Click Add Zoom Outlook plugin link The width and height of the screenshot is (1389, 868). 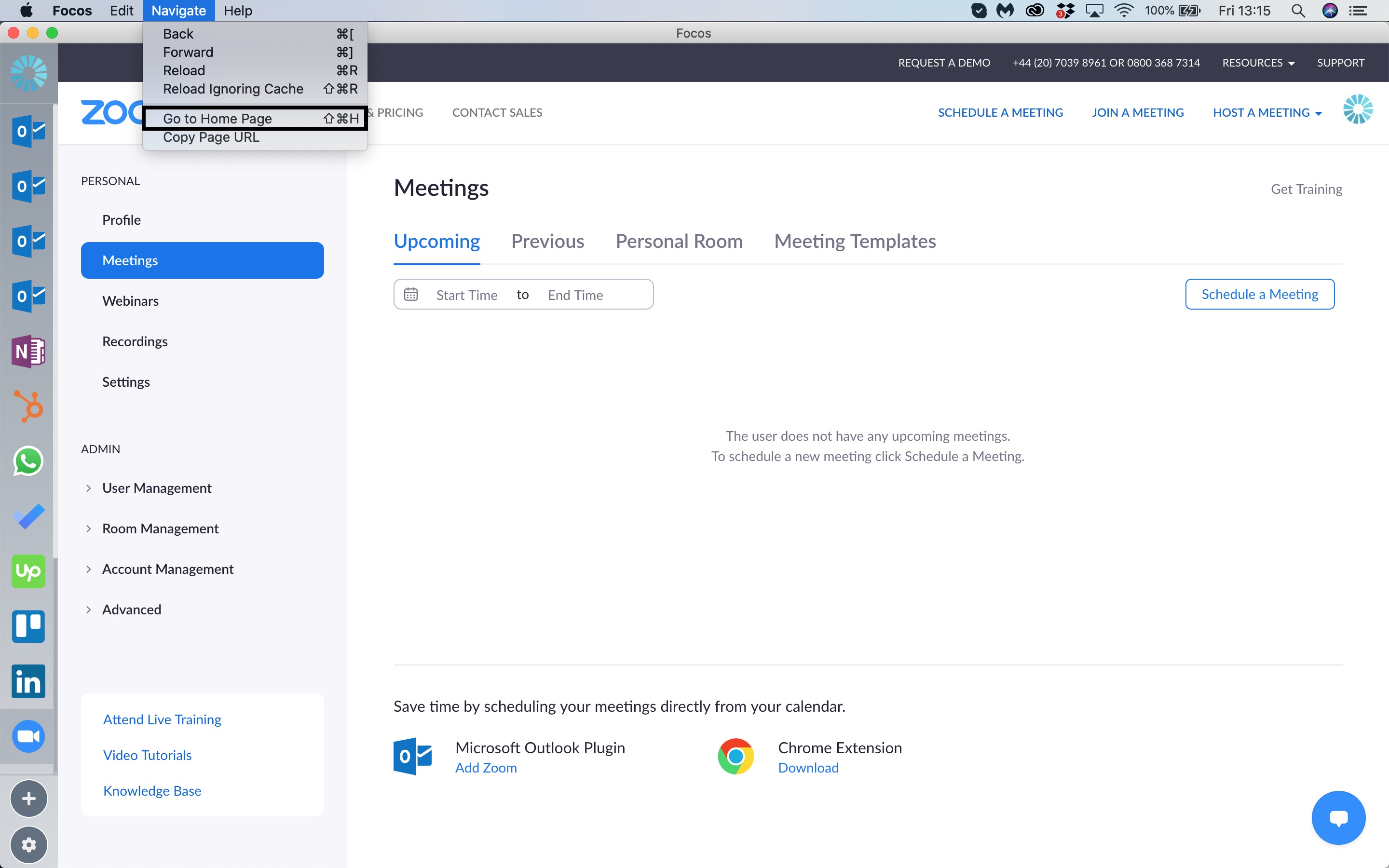(486, 768)
